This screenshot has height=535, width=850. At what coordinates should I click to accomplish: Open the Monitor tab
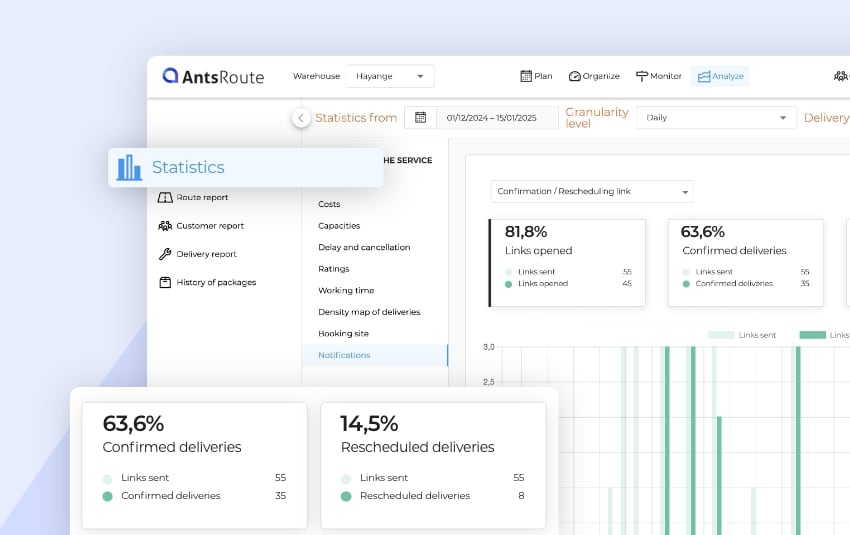point(659,76)
